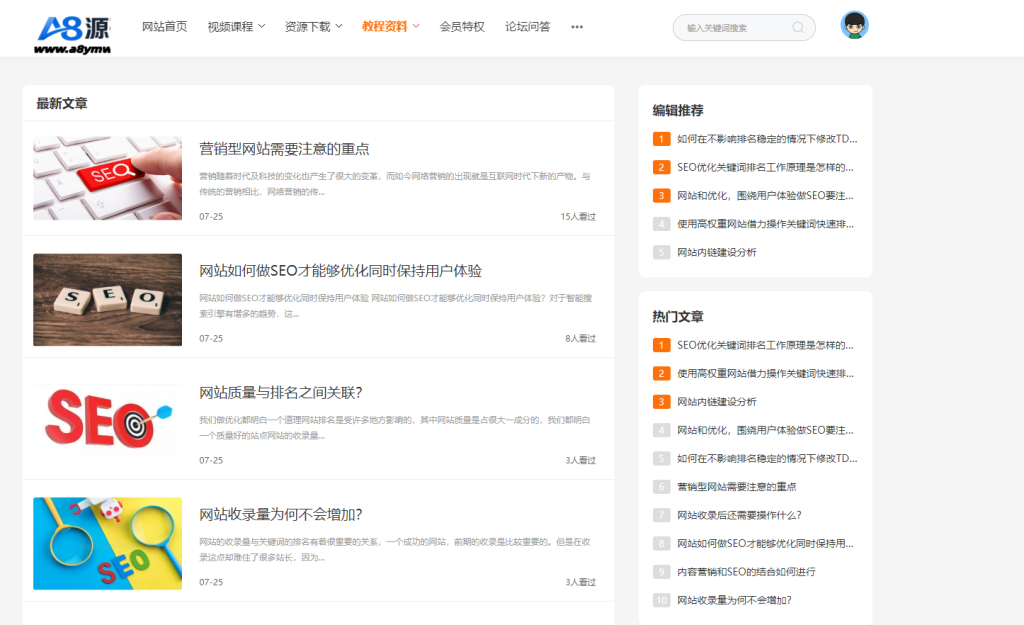Open editor pick 1 如何在不影响排名稳定
Image resolution: width=1024 pixels, height=625 pixels.
pyautogui.click(x=767, y=138)
